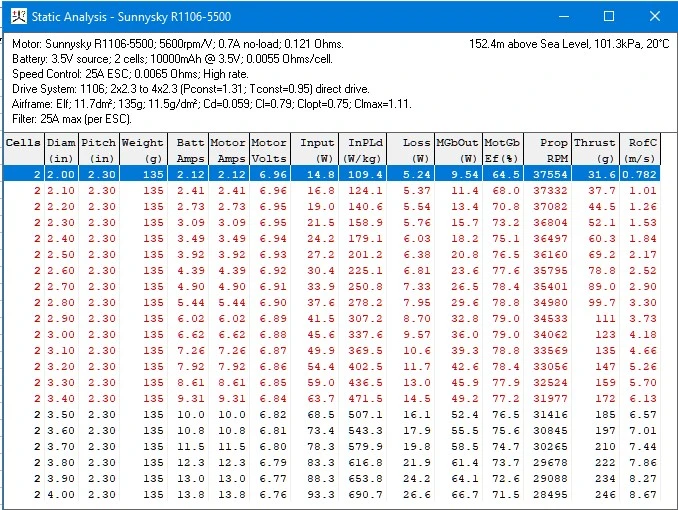Click the Pitch (in) column header
678x510 pixels.
[98, 148]
